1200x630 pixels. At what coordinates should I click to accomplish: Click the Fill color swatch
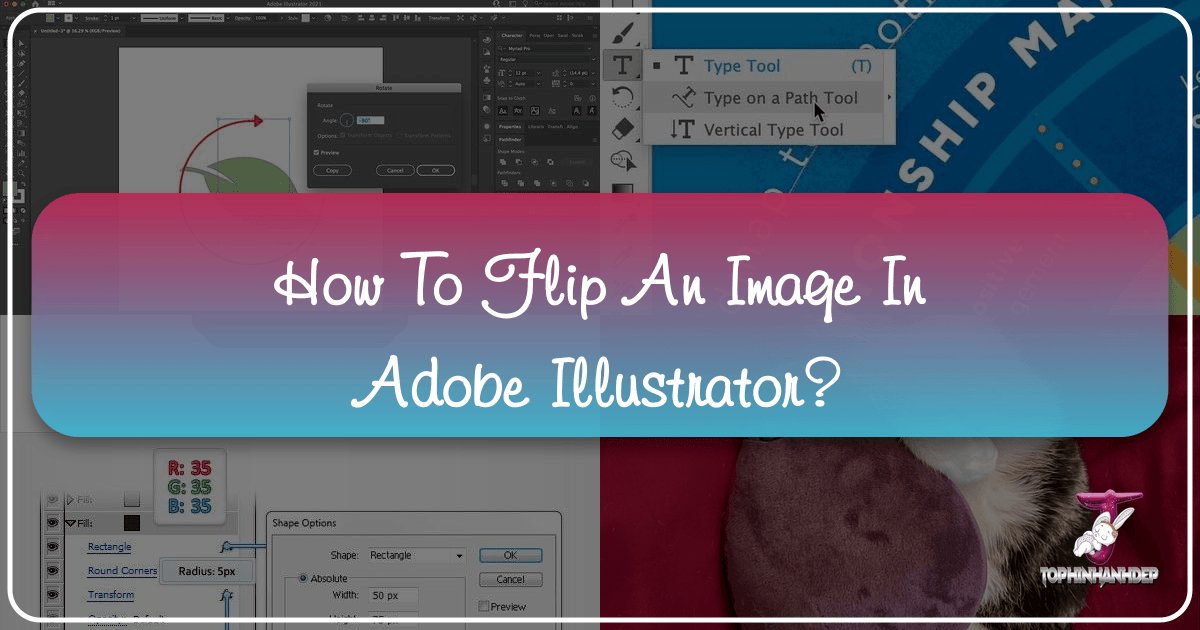130,522
